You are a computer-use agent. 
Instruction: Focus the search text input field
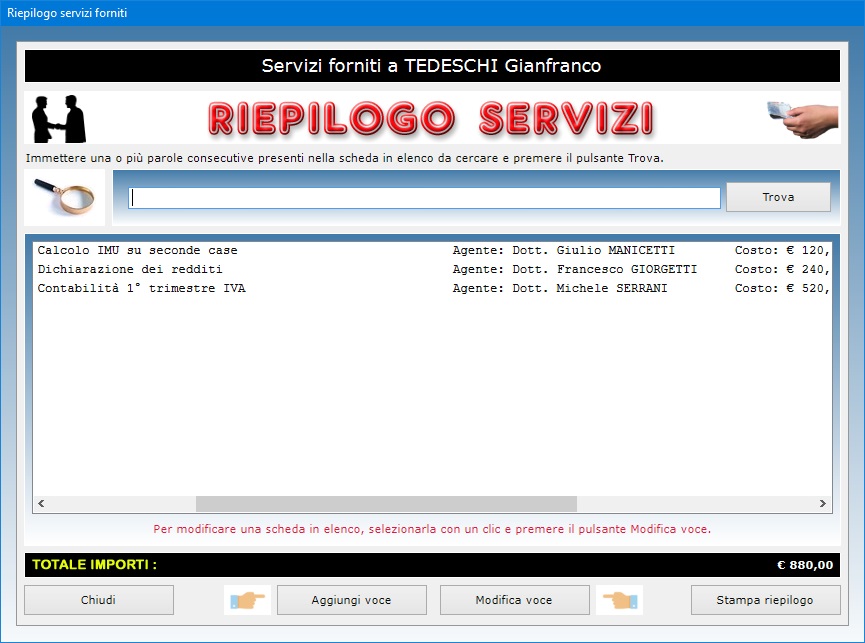(x=424, y=198)
